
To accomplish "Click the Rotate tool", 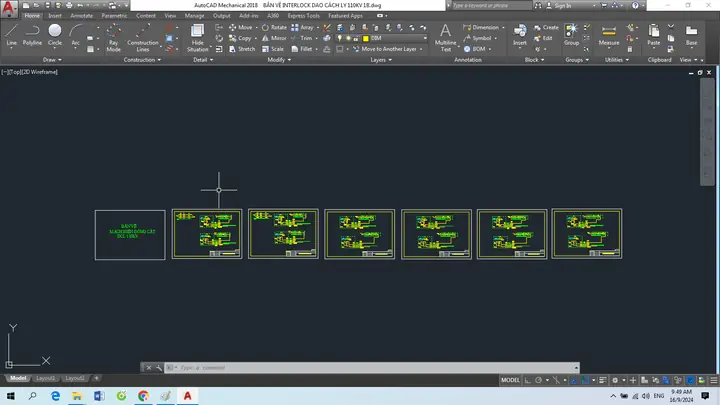I will click(274, 28).
